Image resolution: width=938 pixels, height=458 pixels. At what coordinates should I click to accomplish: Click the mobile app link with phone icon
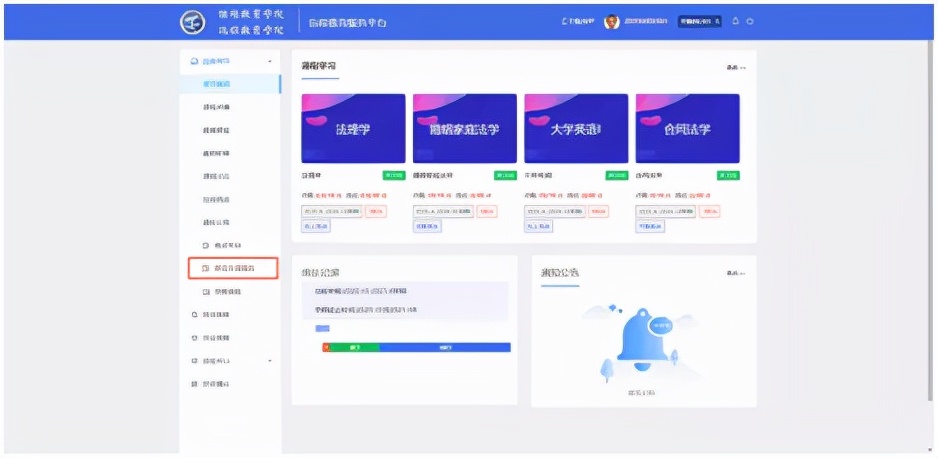[x=578, y=22]
